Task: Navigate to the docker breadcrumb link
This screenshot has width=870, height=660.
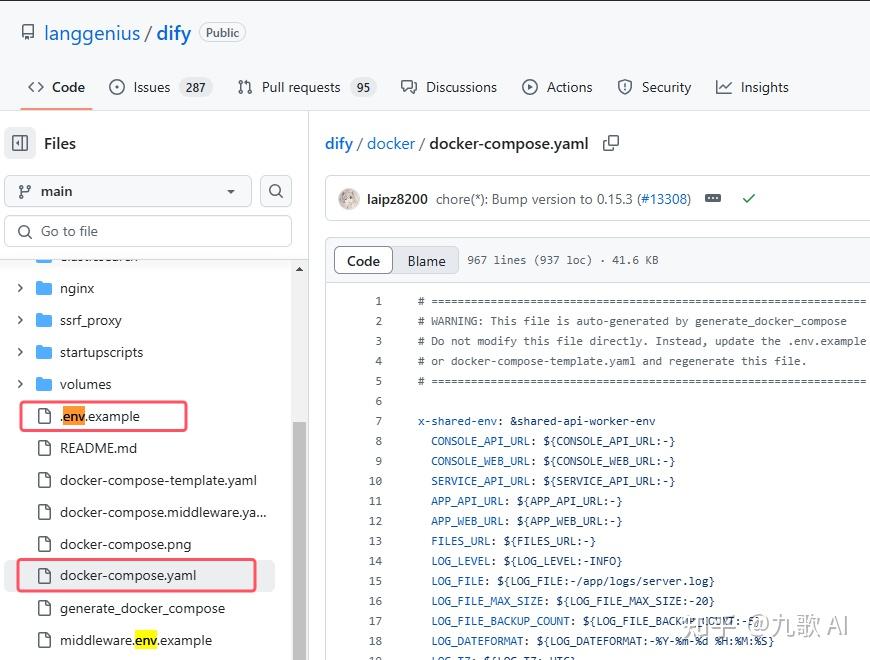Action: pos(391,143)
